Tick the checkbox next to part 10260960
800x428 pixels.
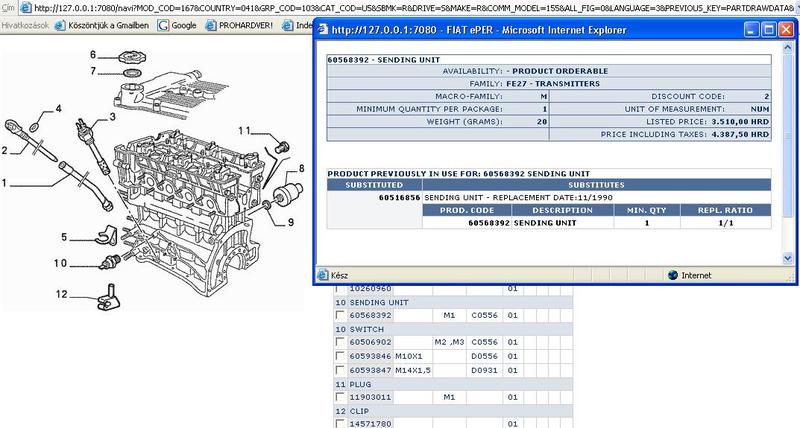340,289
